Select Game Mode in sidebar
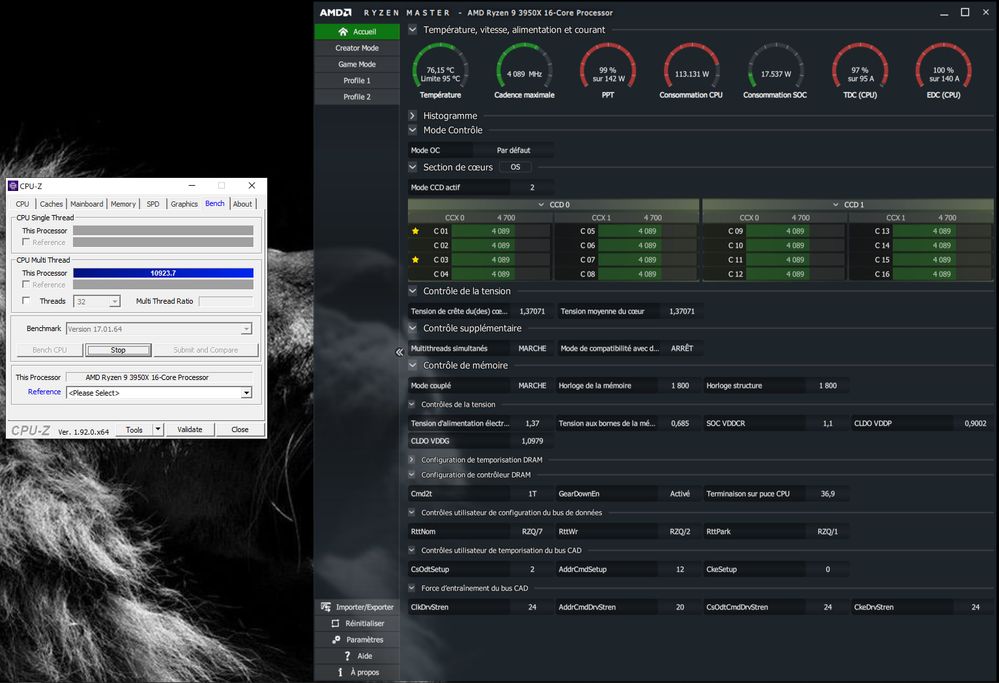 coord(357,64)
